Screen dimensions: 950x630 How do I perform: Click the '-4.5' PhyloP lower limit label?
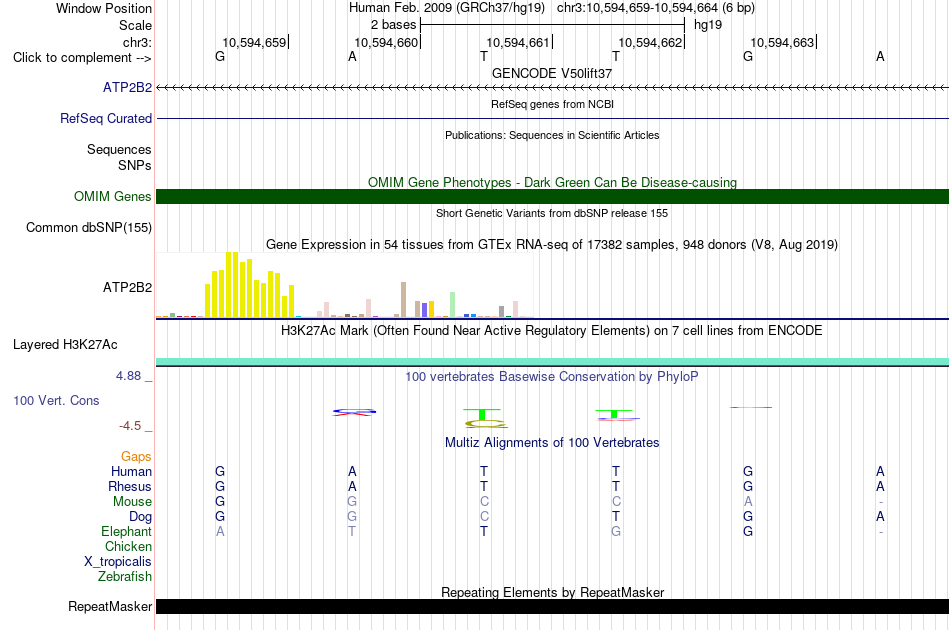[x=130, y=426]
